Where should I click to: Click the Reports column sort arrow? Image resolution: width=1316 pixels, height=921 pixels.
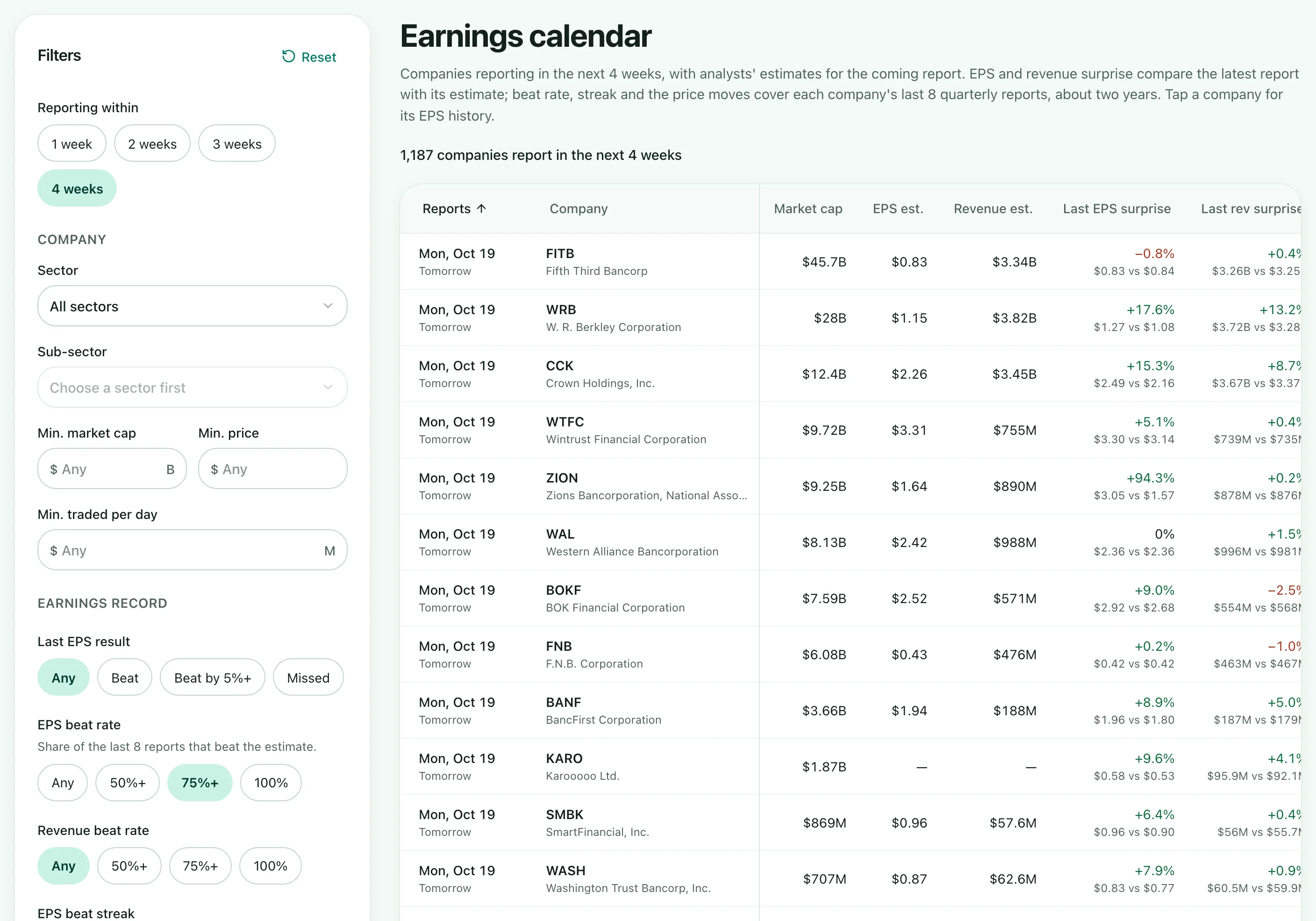481,209
